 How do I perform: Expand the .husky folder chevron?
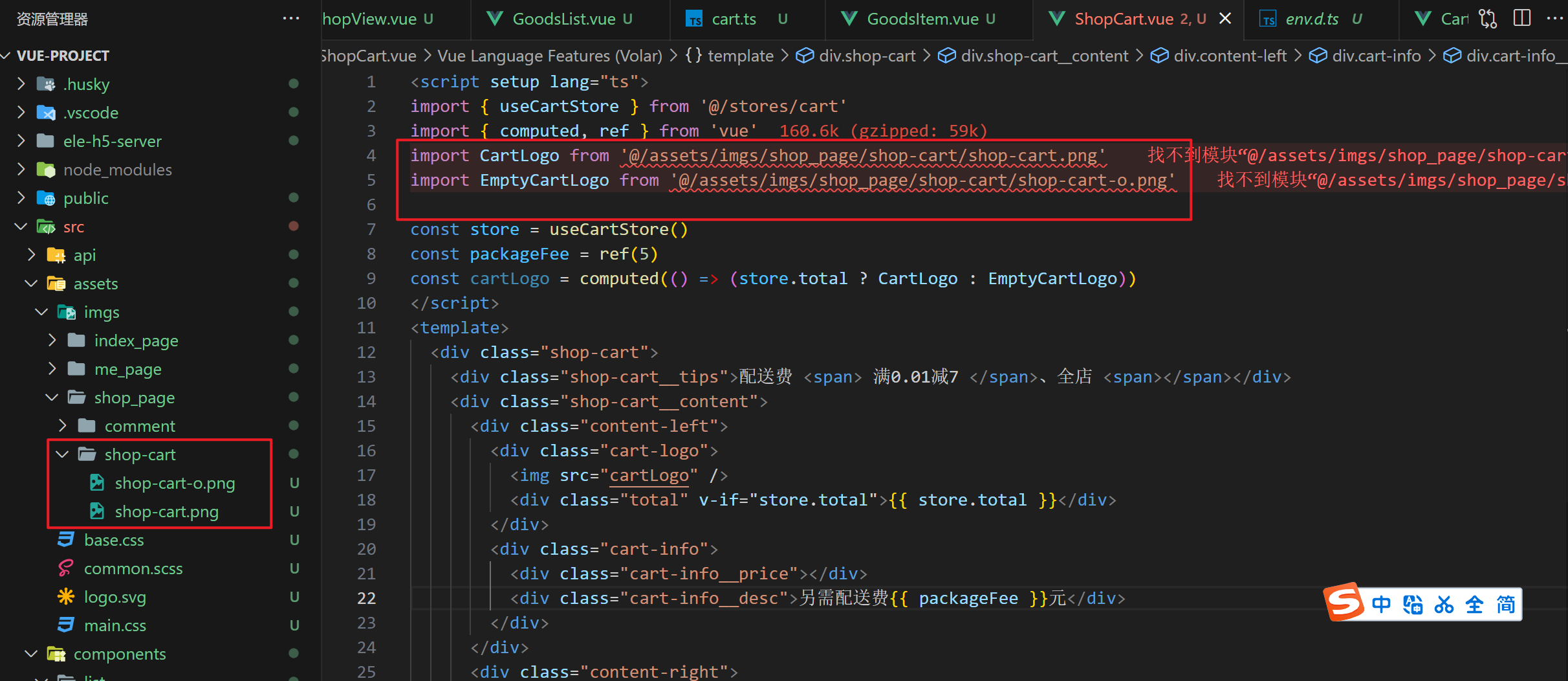21,84
